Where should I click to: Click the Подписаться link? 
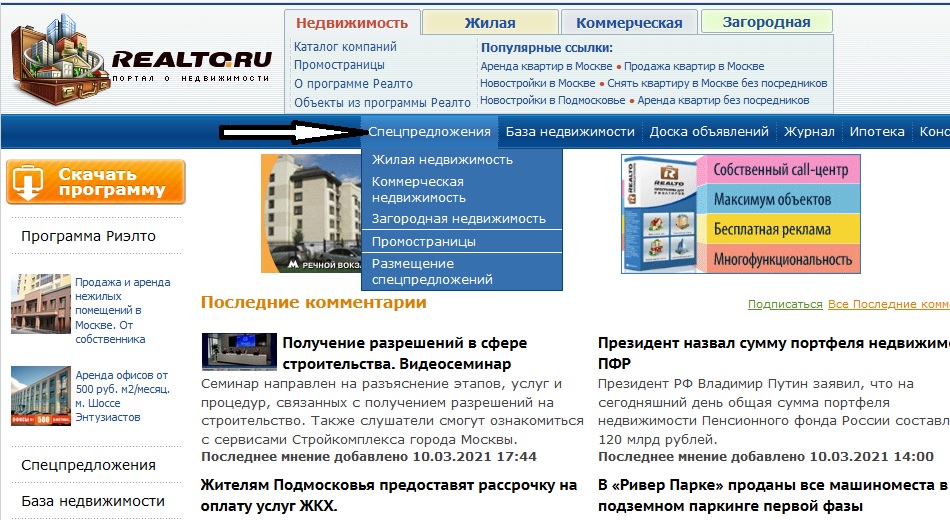pos(785,304)
